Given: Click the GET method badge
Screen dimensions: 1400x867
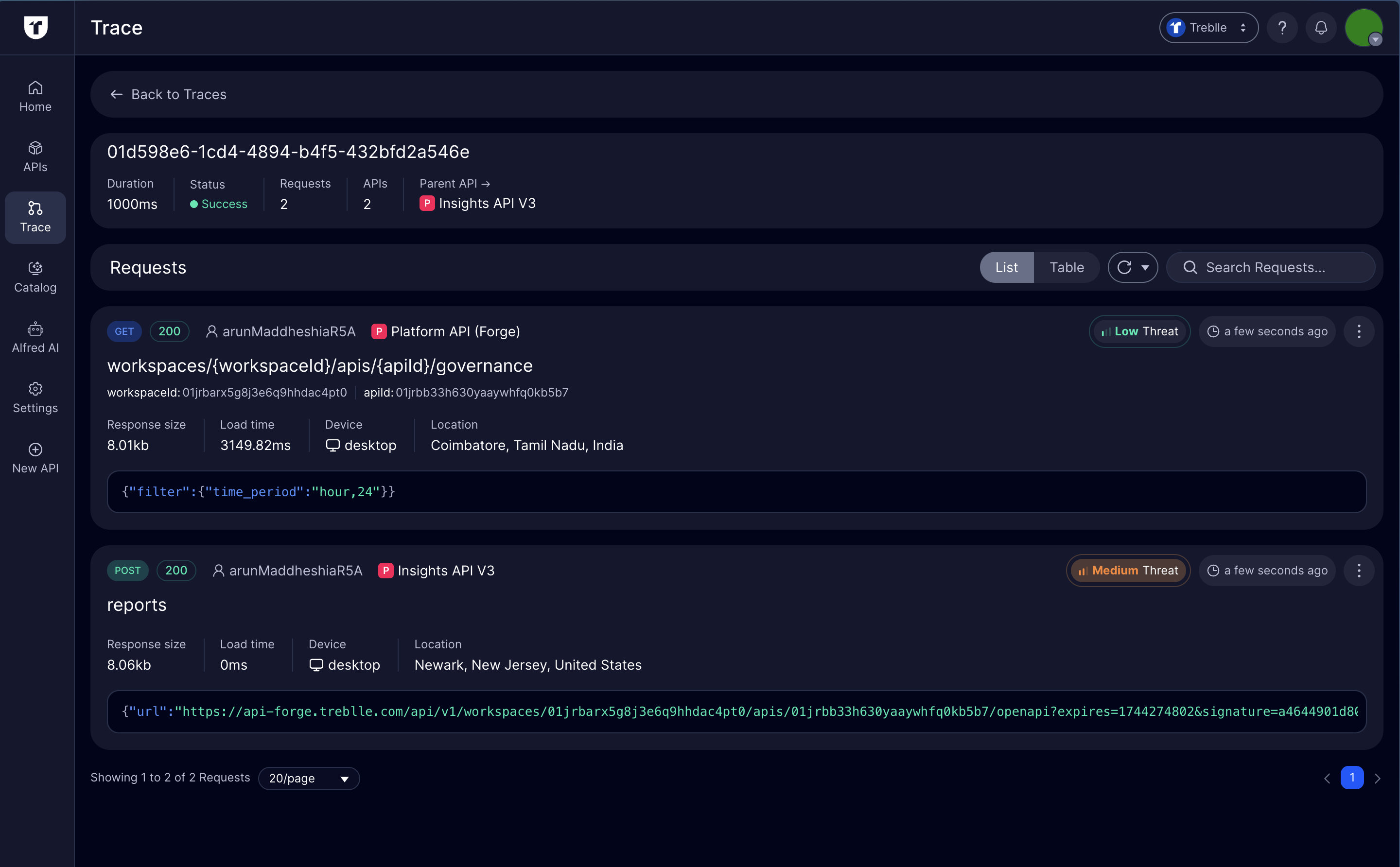Looking at the screenshot, I should tap(124, 331).
